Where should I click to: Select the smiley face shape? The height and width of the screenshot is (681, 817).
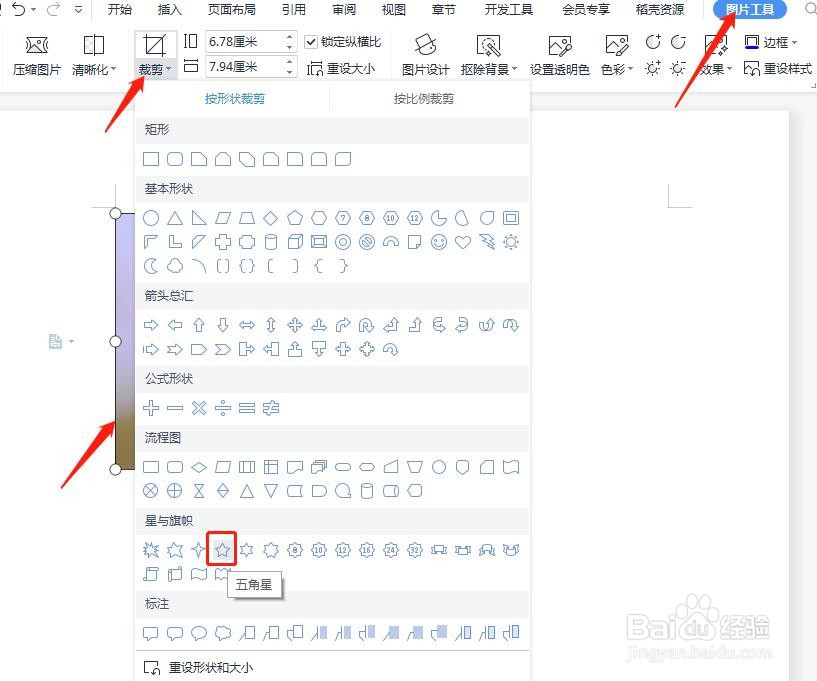click(x=439, y=242)
